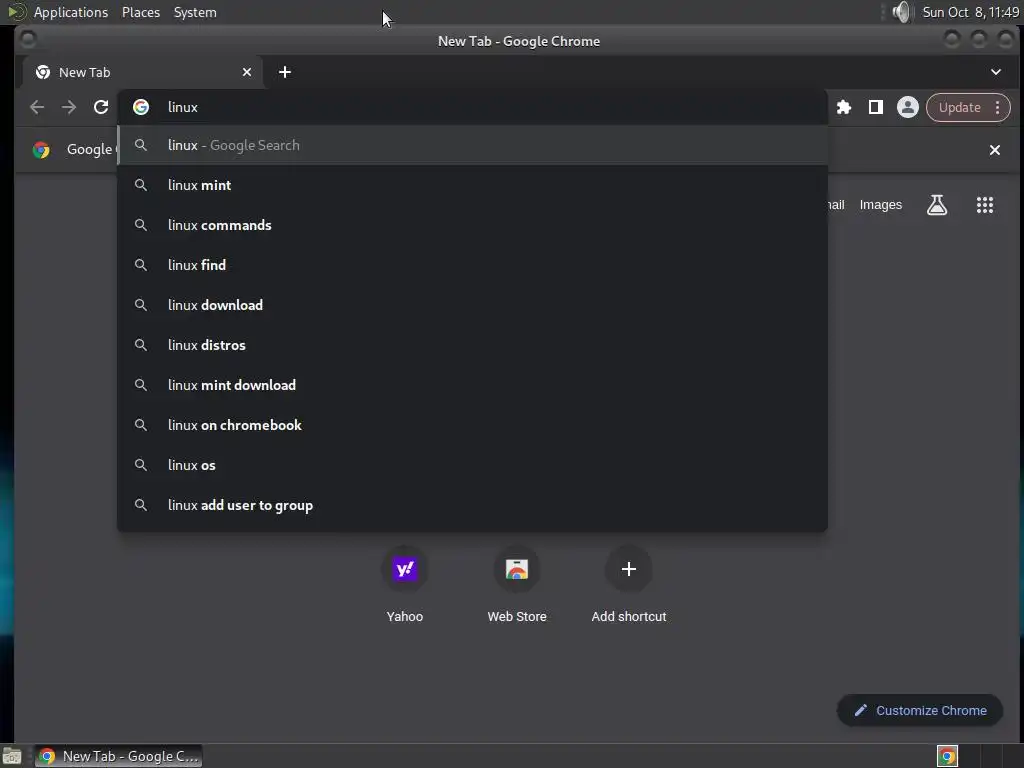
Task: Expand the tab search chevron
Action: 995,72
